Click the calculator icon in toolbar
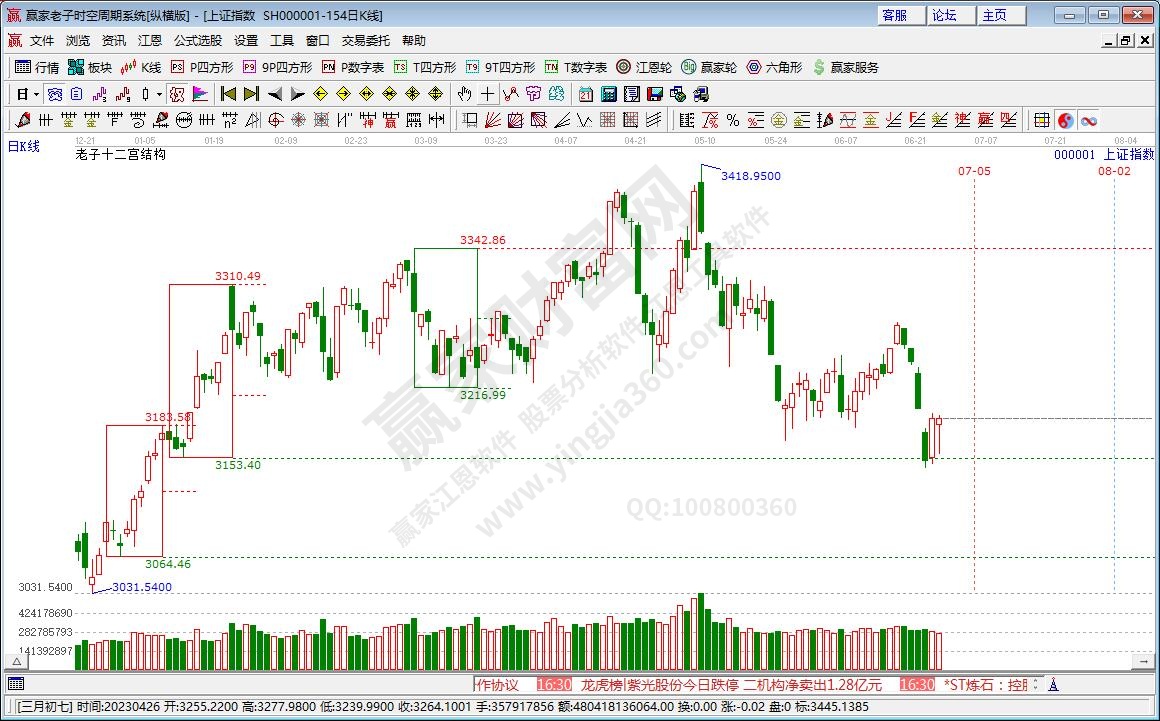The height and width of the screenshot is (721, 1160). [x=608, y=94]
